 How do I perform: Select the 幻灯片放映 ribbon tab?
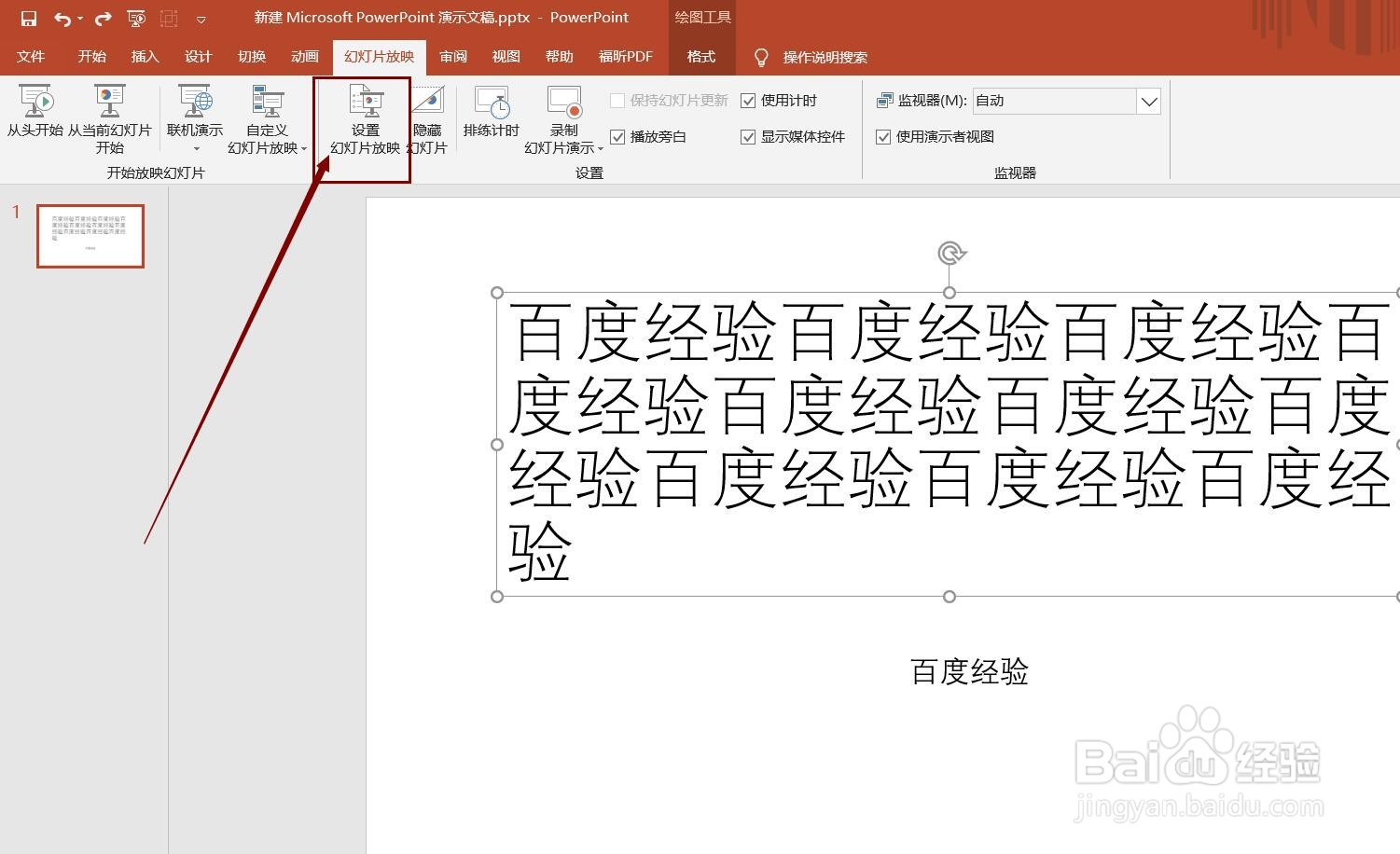(379, 57)
